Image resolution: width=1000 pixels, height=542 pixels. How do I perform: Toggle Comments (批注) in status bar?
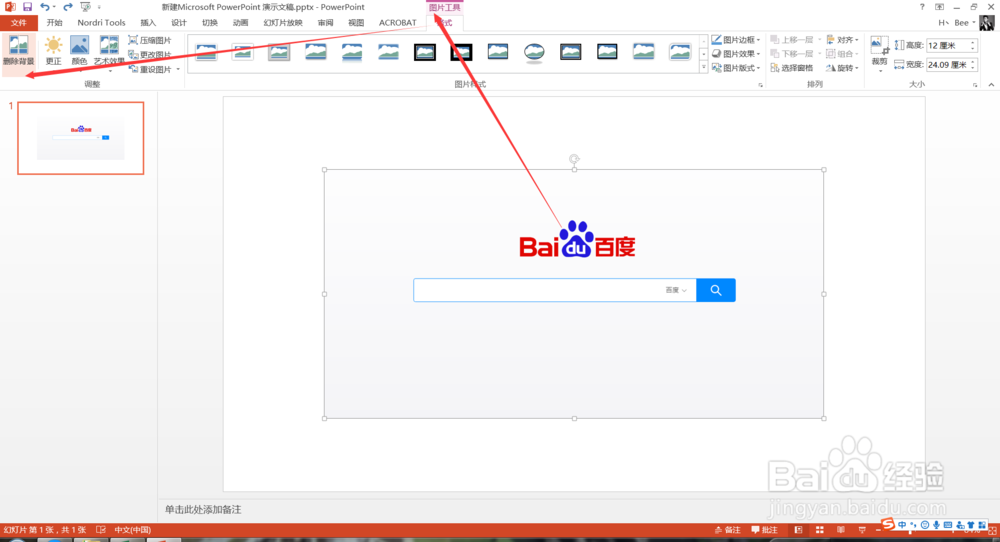[765, 530]
